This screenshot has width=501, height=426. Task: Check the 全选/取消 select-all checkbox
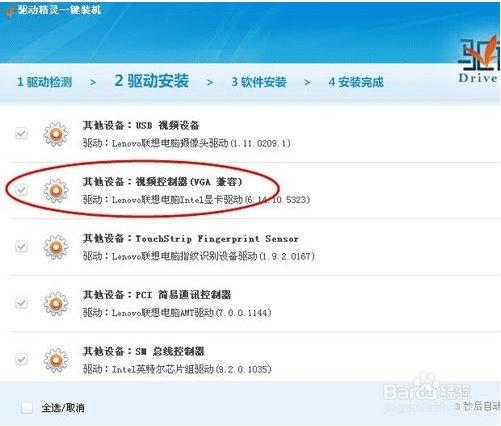point(27,407)
